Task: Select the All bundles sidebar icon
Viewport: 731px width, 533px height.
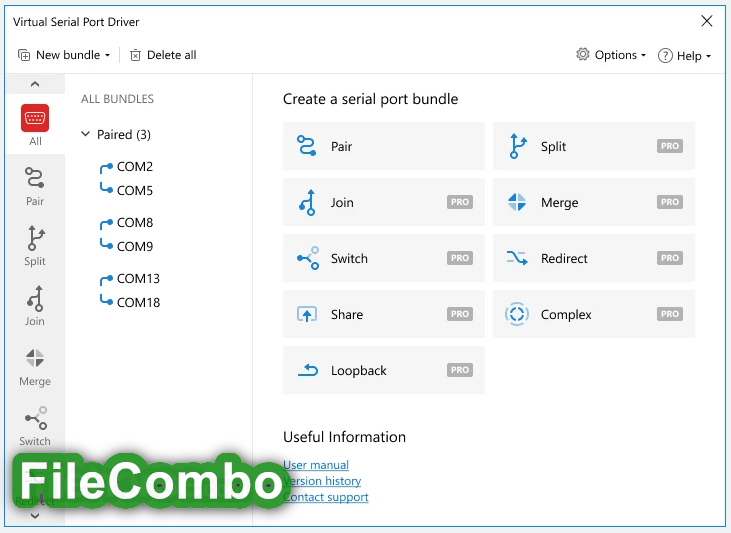Action: [35, 125]
